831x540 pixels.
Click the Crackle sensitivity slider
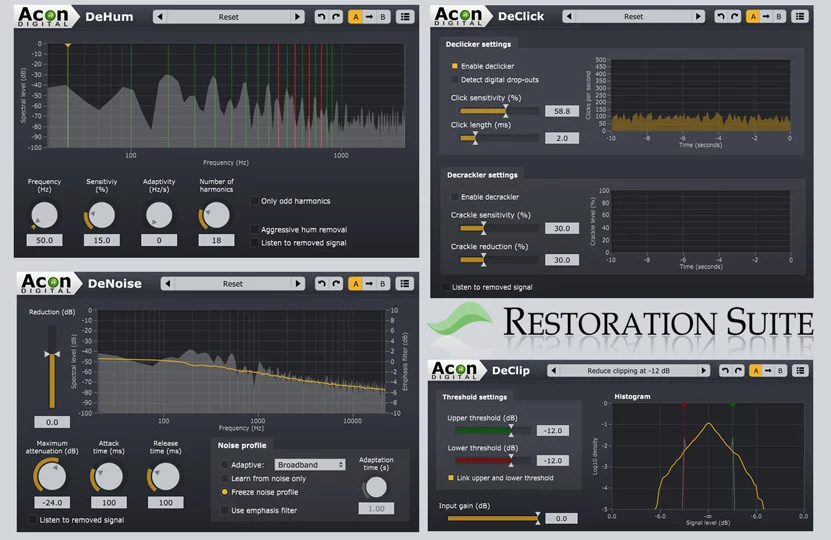pyautogui.click(x=499, y=228)
